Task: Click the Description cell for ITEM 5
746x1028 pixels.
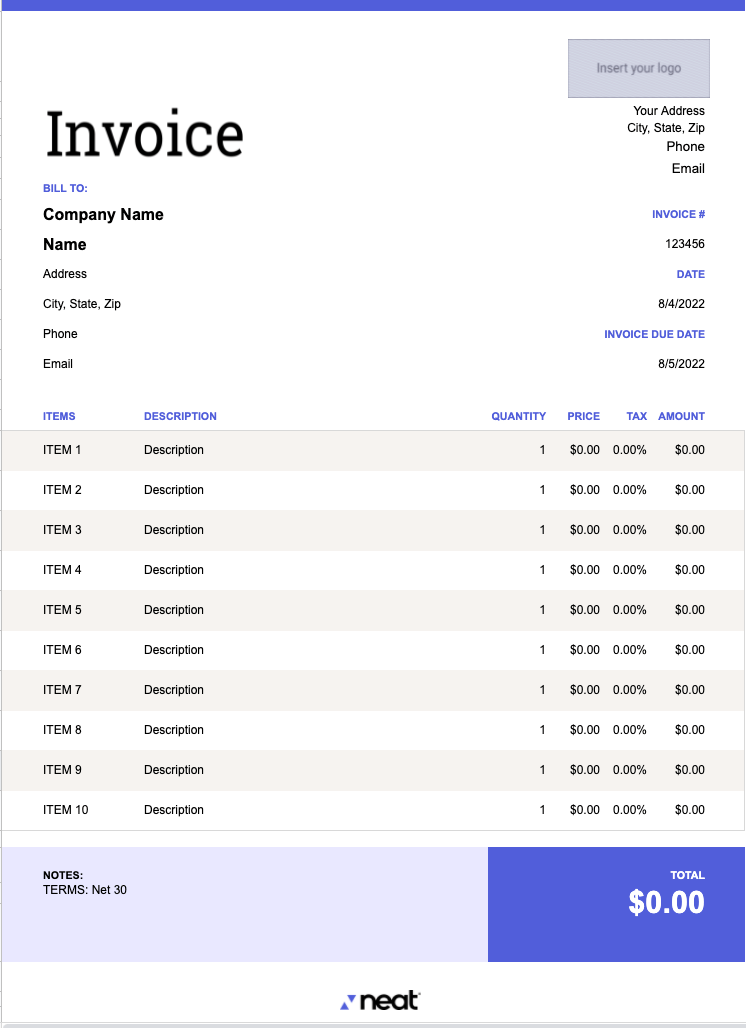Action: 174,610
